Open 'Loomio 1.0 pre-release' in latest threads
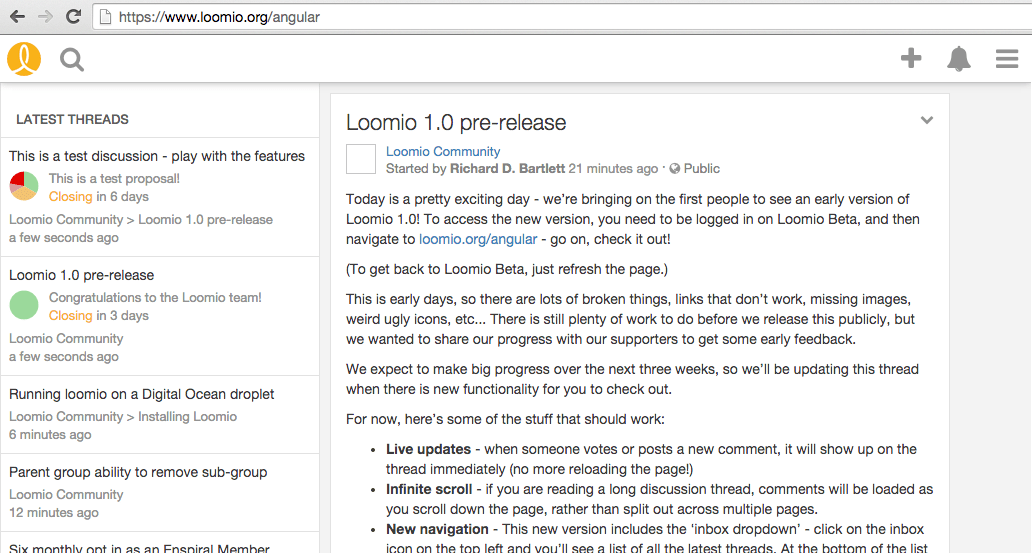The image size is (1032, 553). (x=82, y=275)
